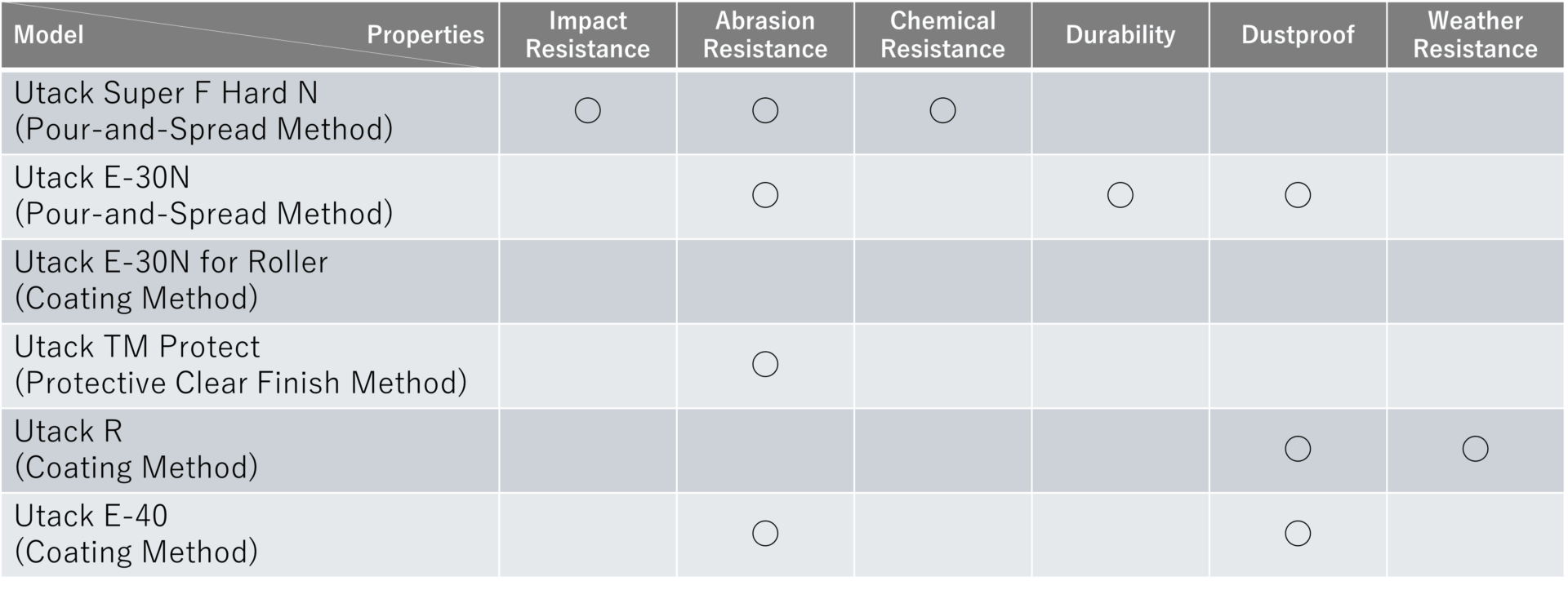The image size is (1568, 590).
Task: Select the Durability column header
Action: (1120, 35)
